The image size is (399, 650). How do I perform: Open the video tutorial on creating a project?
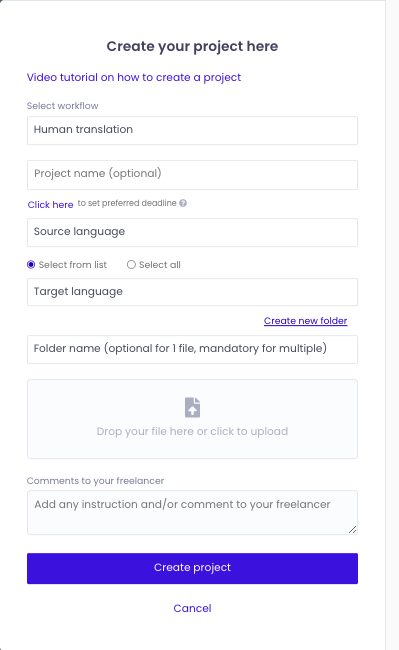134,78
